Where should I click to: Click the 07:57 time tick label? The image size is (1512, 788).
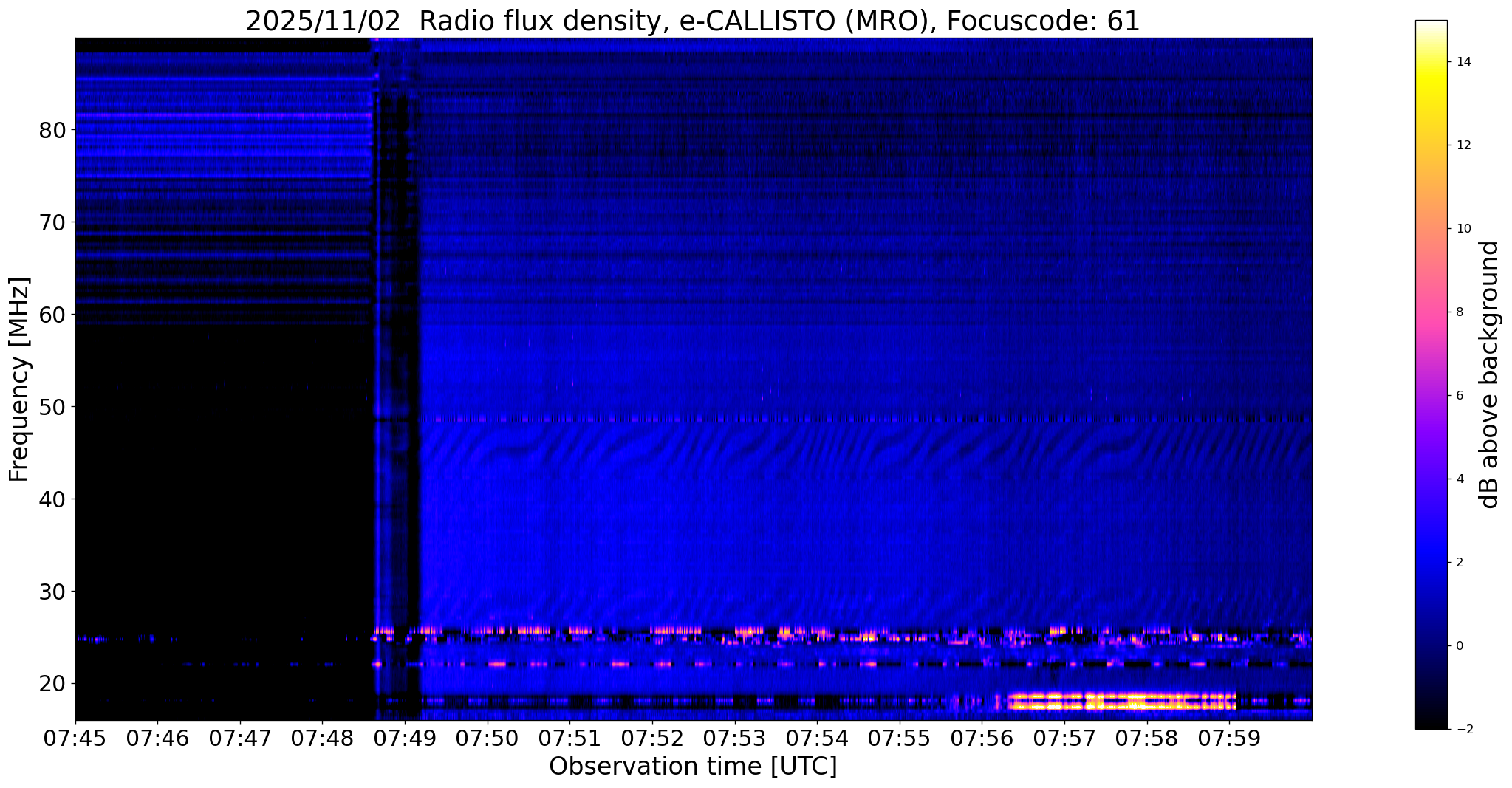[x=1064, y=738]
